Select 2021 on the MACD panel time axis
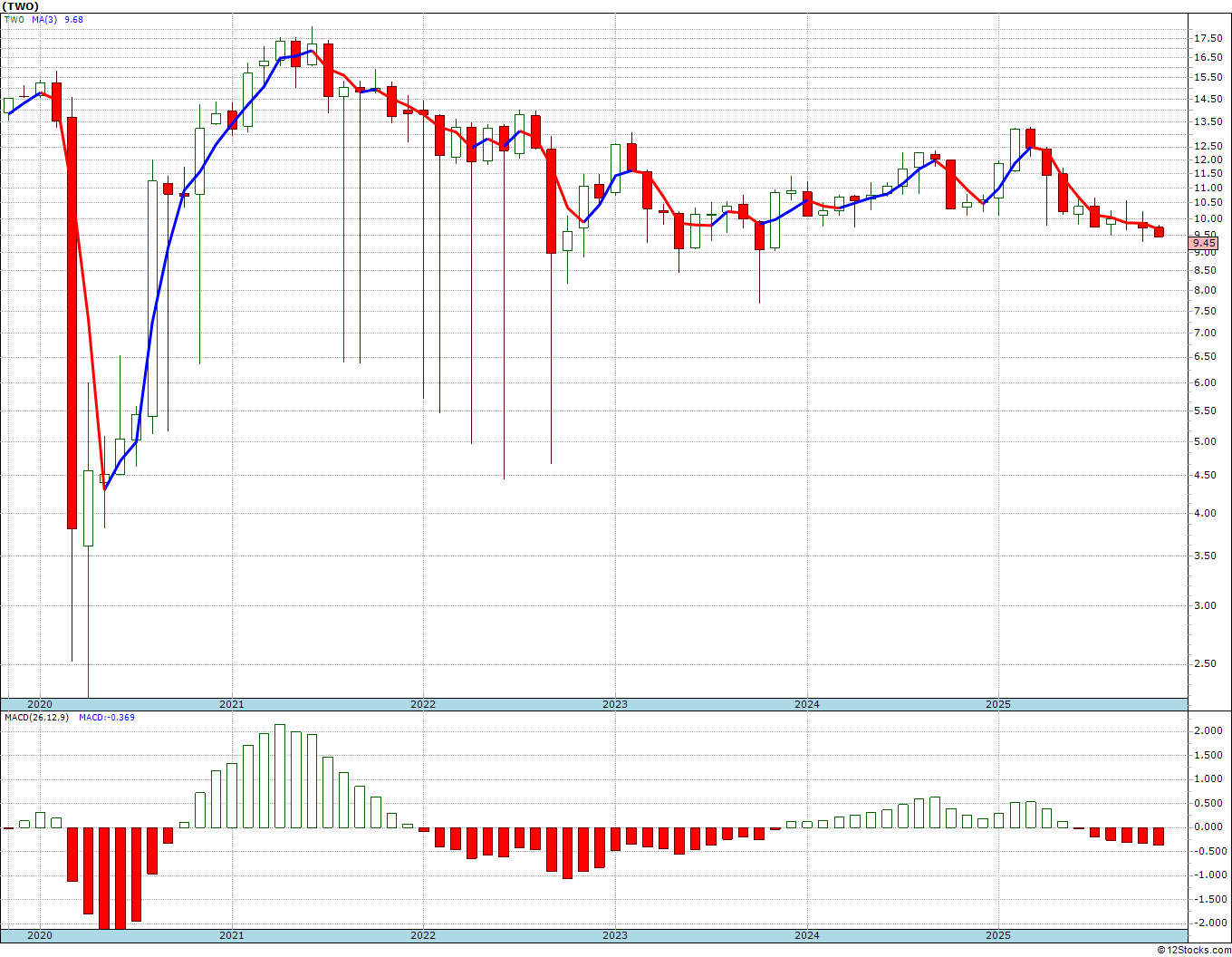The image size is (1232, 957). [x=231, y=935]
